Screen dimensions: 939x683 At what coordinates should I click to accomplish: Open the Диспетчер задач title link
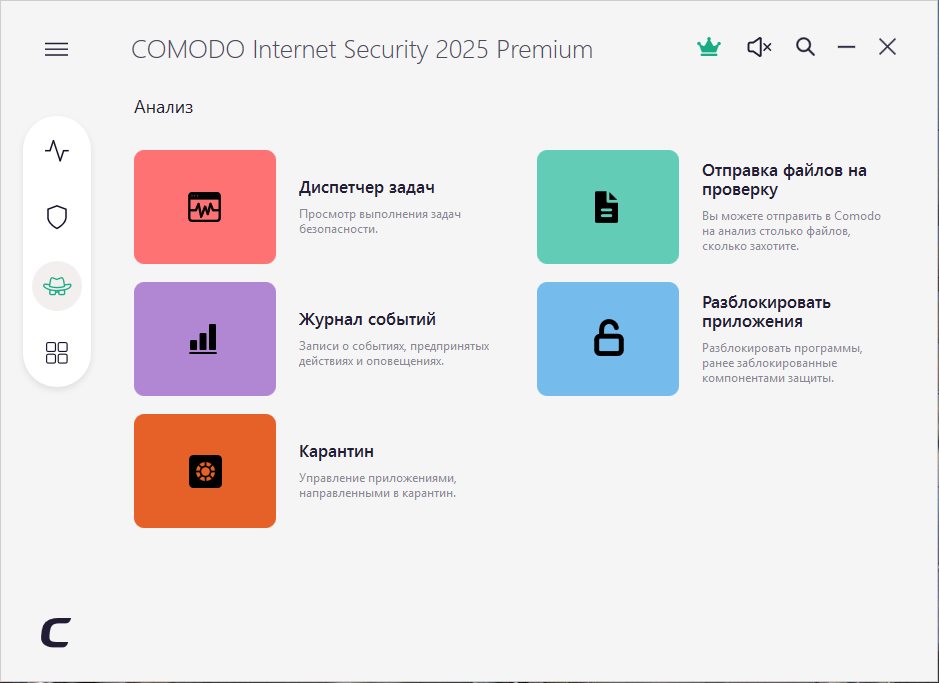pyautogui.click(x=367, y=187)
